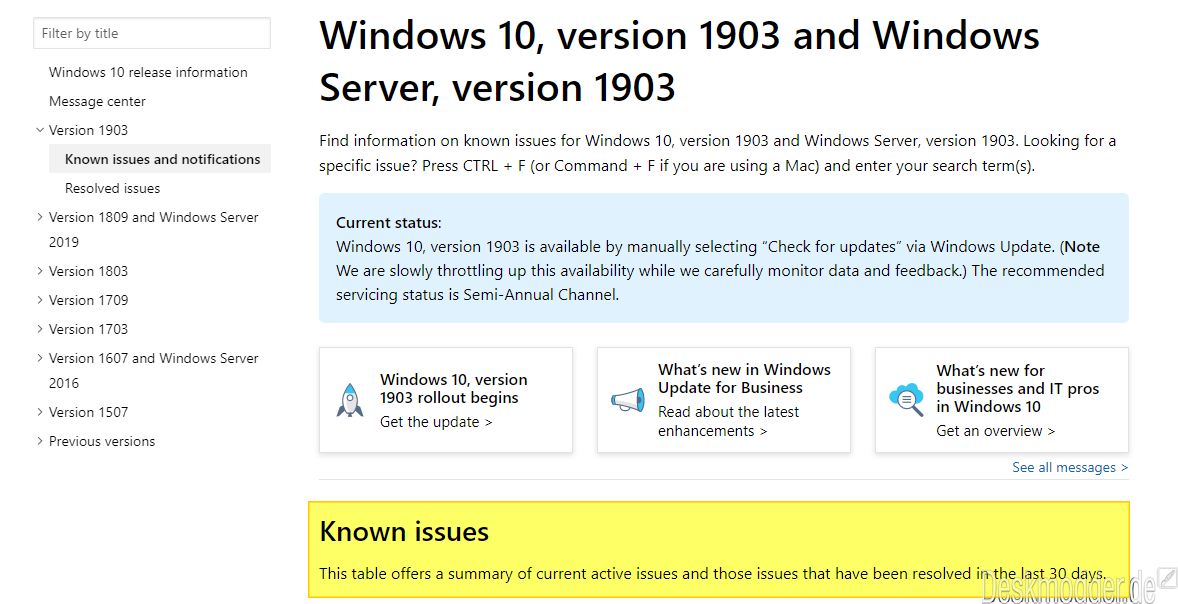Image resolution: width=1178 pixels, height=604 pixels.
Task: Expand Version 1809 and Windows Server 2019
Action: click(x=40, y=217)
